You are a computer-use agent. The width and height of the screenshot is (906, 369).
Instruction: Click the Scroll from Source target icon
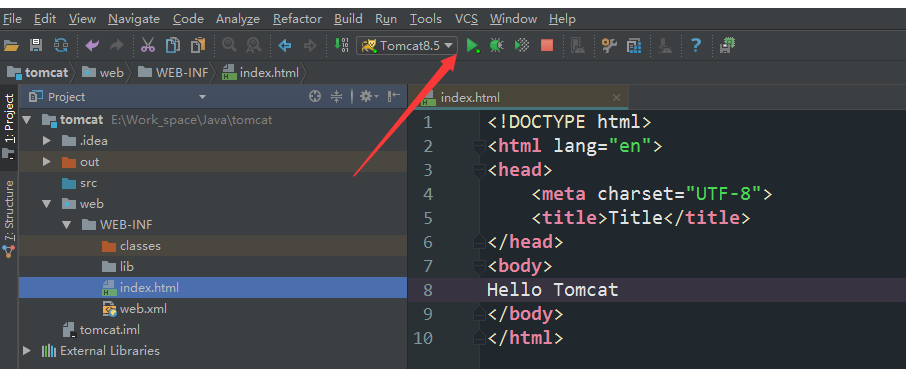click(314, 96)
